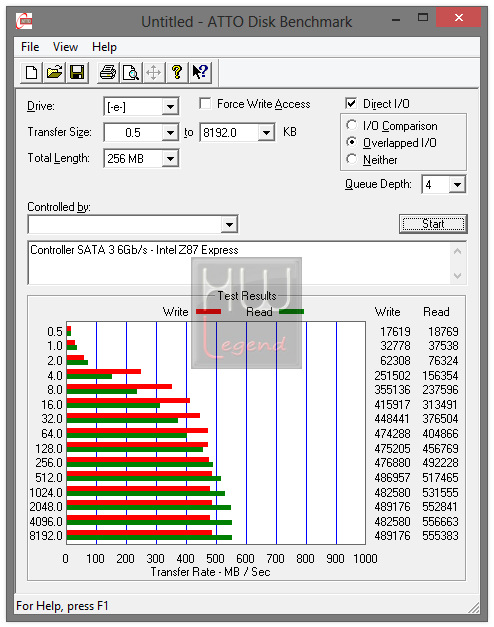Click the Transfer Rate - MB / Sec axis label

coord(210,572)
